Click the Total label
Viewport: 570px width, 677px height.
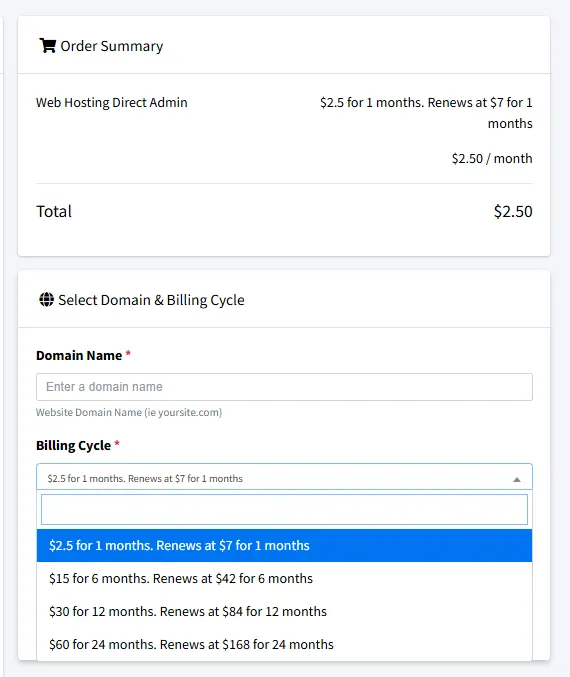click(x=54, y=211)
